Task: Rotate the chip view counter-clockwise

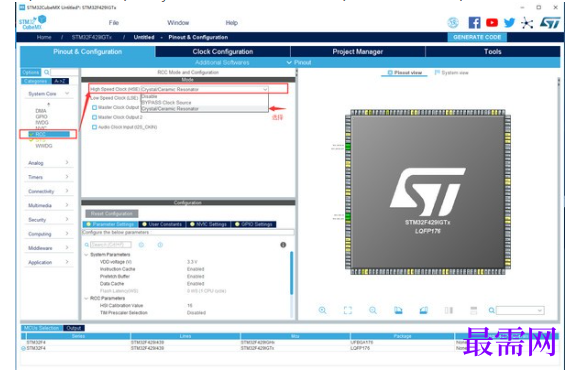Action: pyautogui.click(x=424, y=310)
